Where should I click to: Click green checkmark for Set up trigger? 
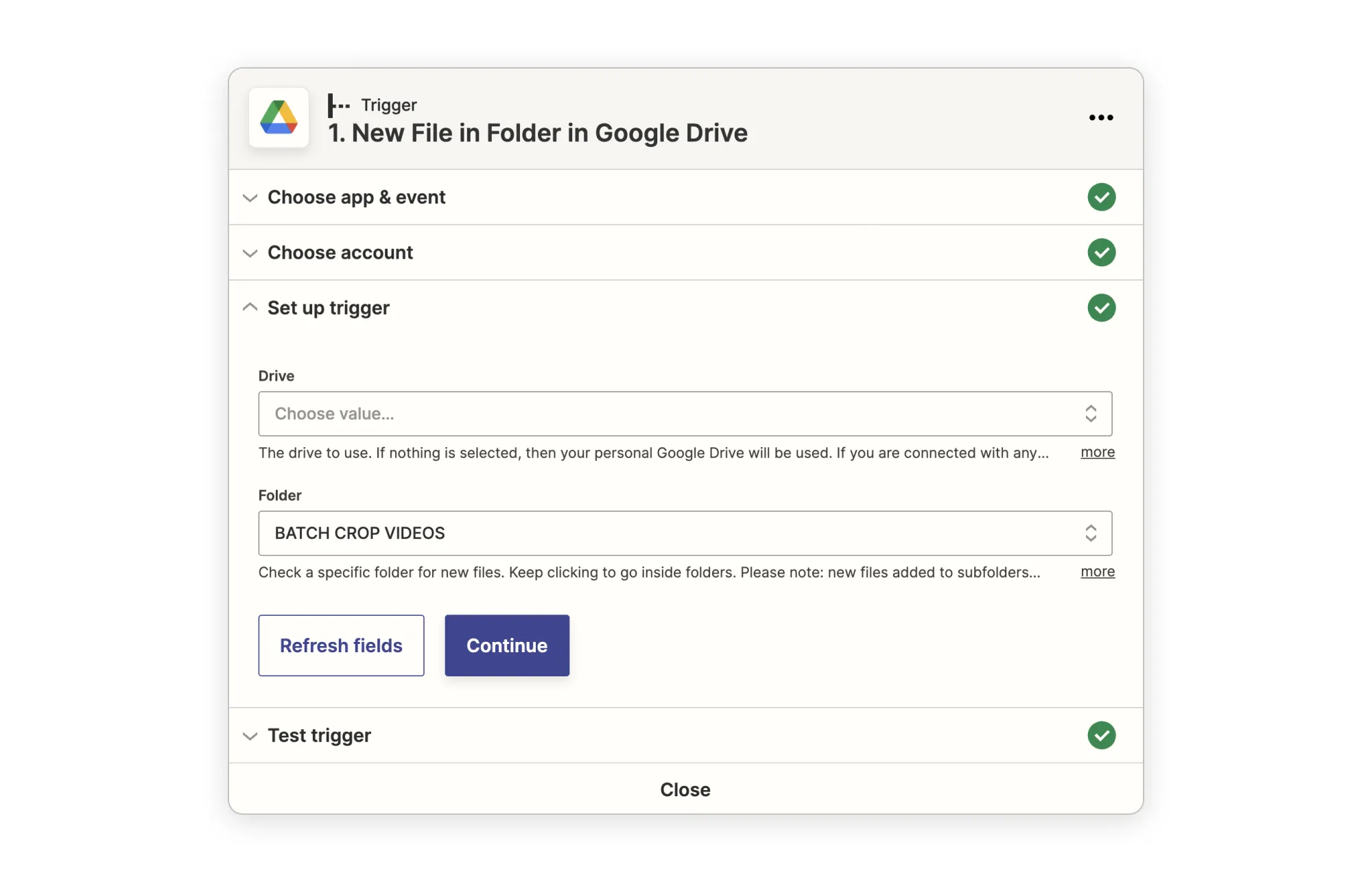click(1101, 307)
